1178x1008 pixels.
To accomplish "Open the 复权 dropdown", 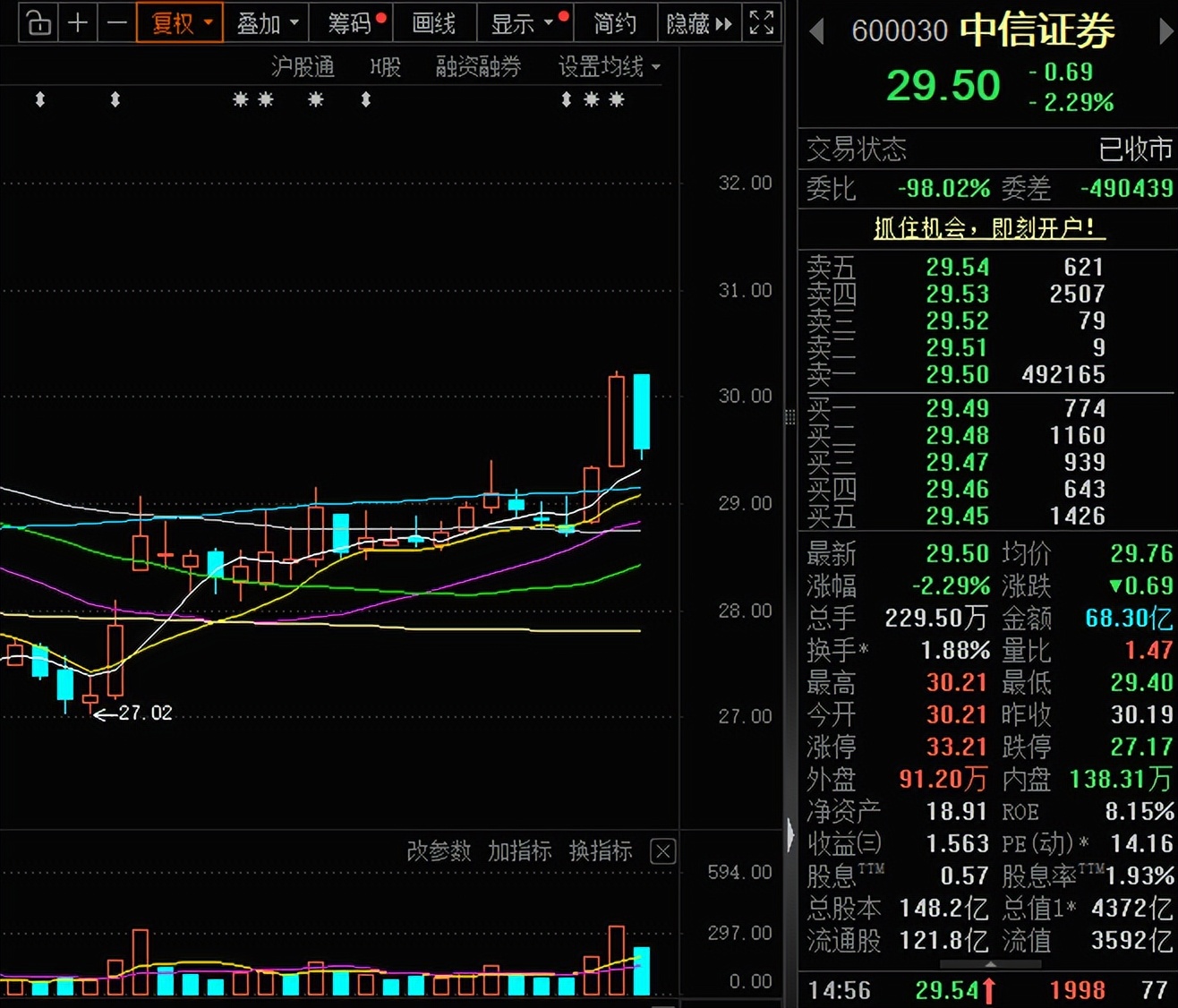I will (180, 23).
